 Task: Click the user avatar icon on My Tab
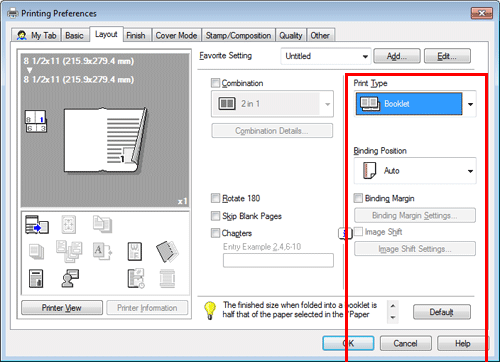pyautogui.click(x=22, y=35)
